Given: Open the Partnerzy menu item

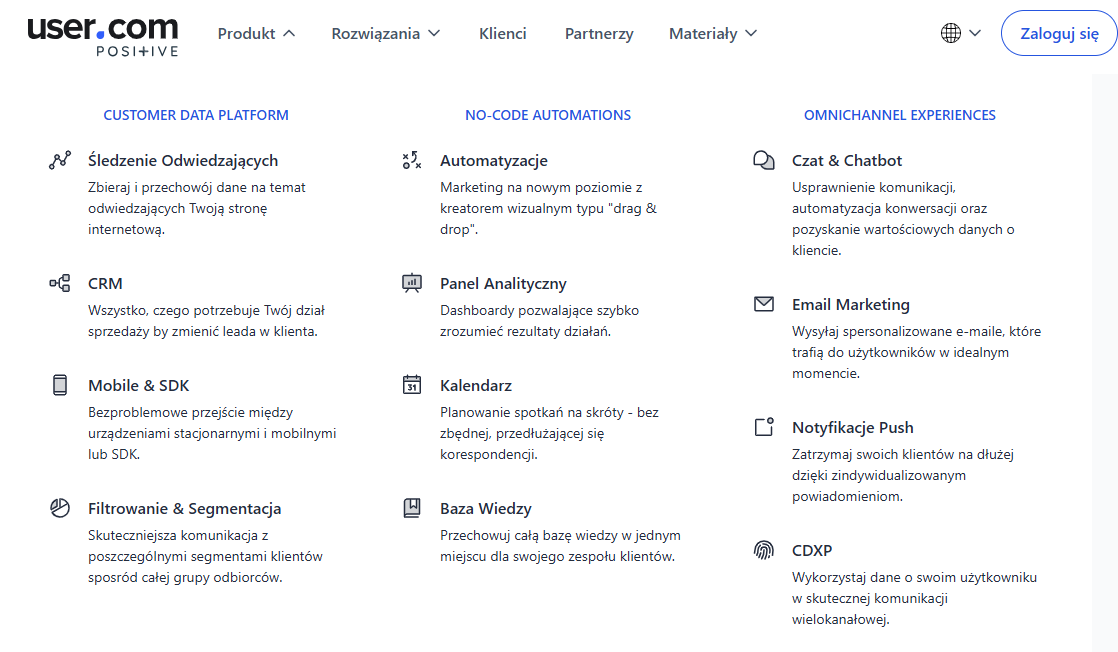Looking at the screenshot, I should [599, 33].
